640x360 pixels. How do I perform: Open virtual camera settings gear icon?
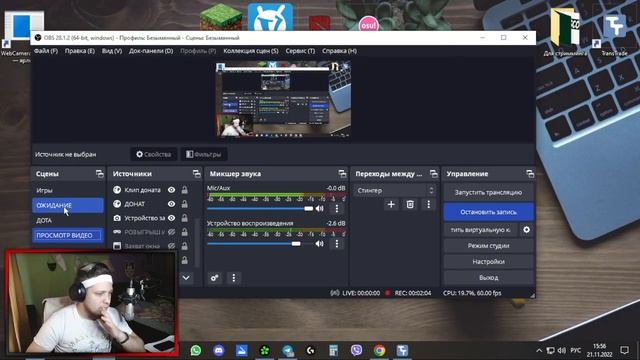click(x=527, y=230)
